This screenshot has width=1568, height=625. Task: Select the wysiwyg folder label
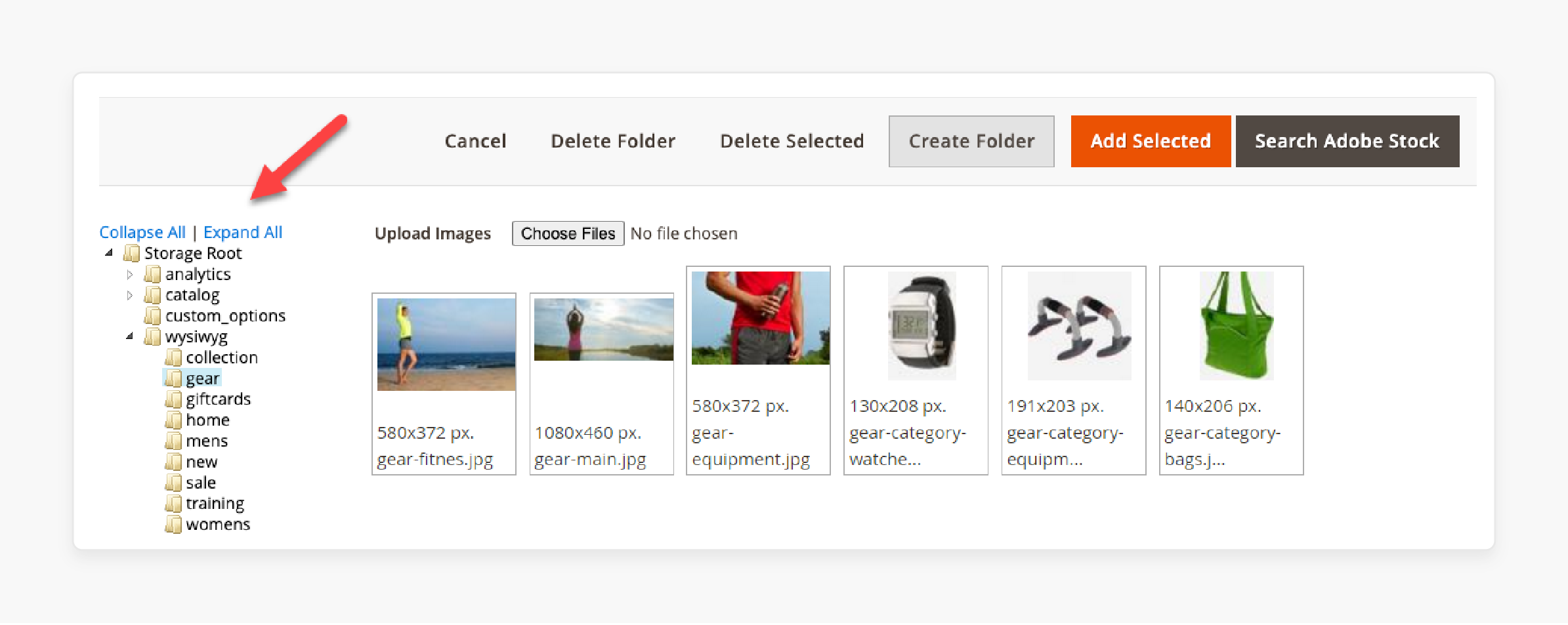pos(196,337)
